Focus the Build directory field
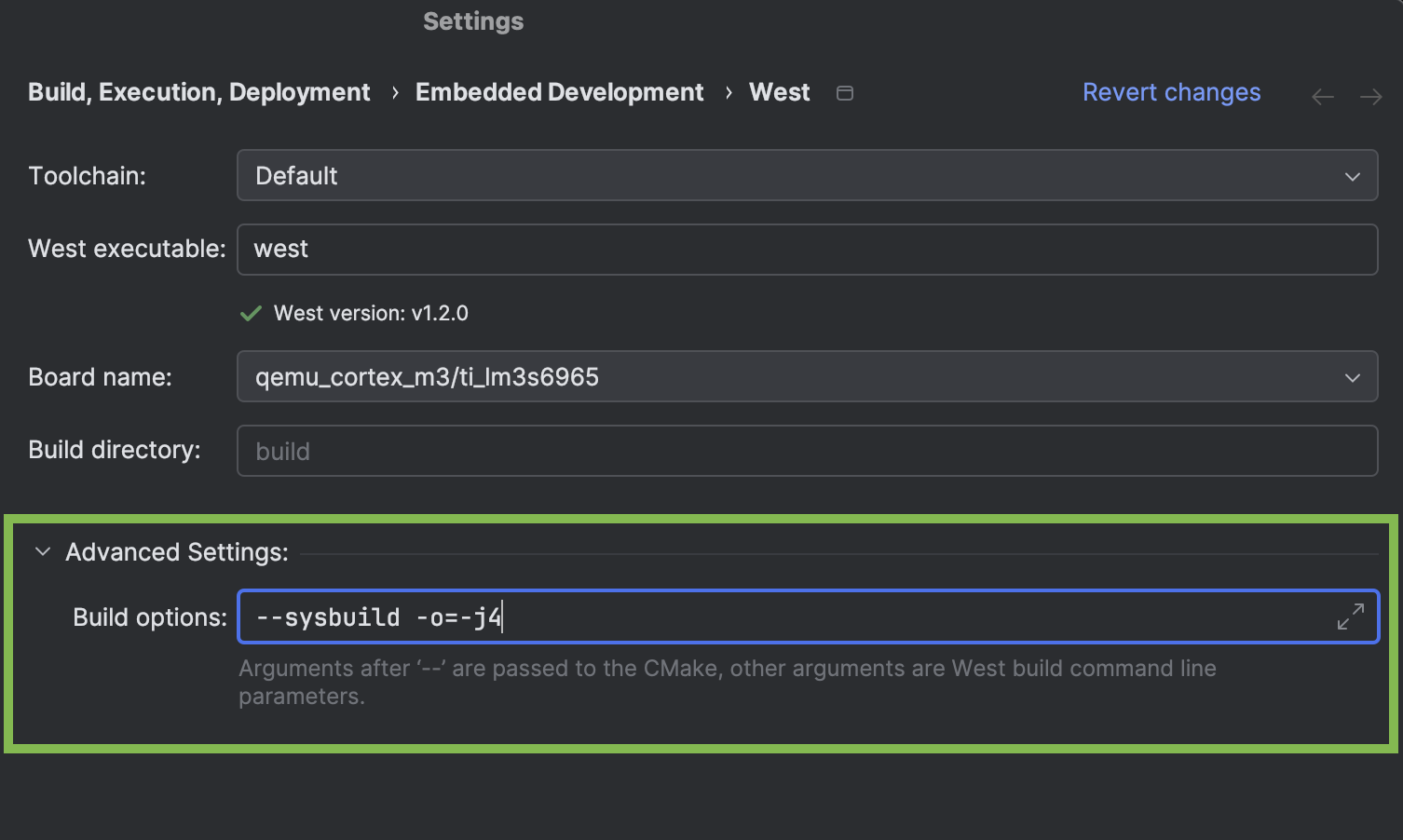1403x840 pixels. (807, 451)
